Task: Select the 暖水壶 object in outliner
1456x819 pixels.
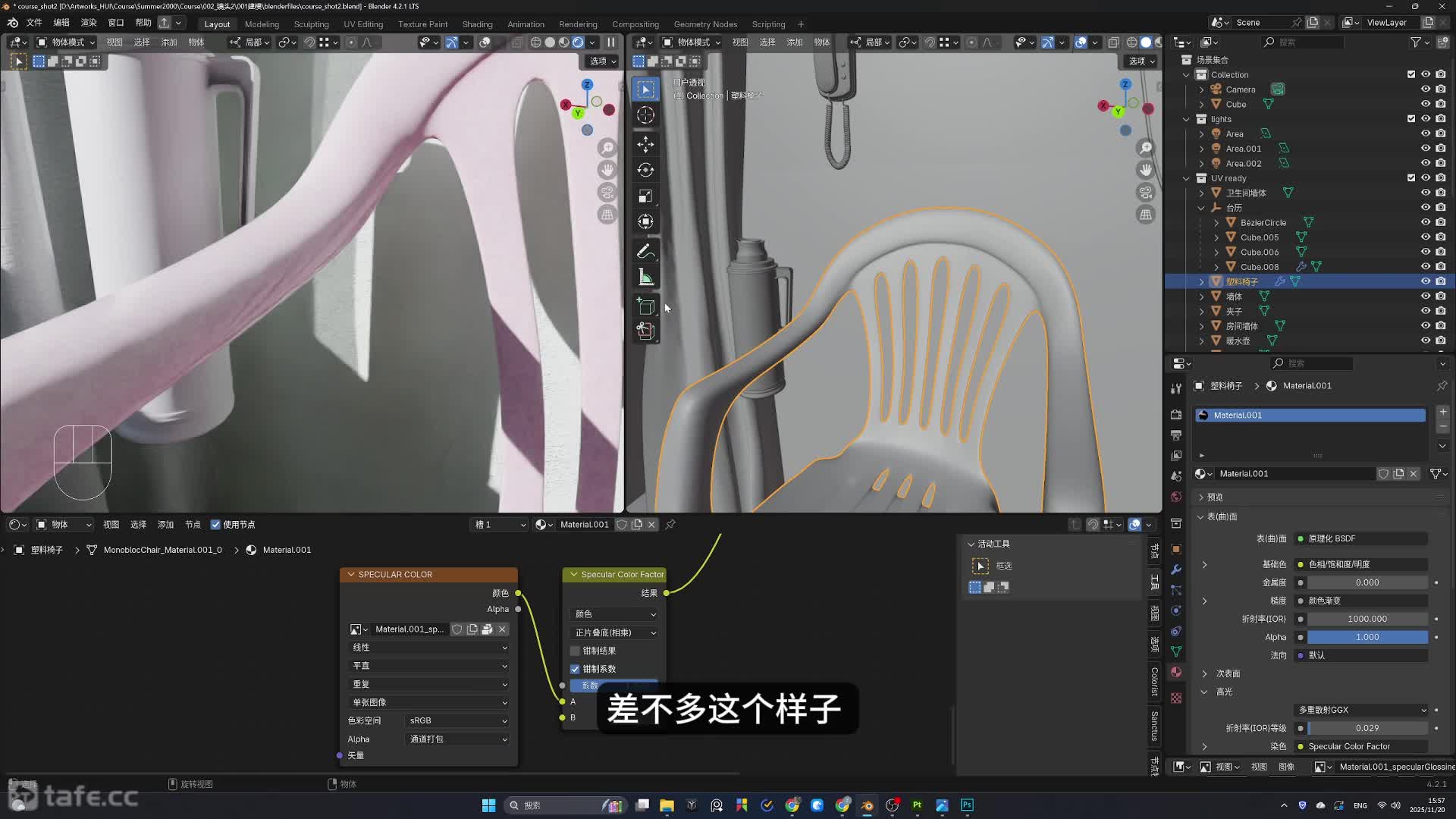Action: pos(1238,340)
